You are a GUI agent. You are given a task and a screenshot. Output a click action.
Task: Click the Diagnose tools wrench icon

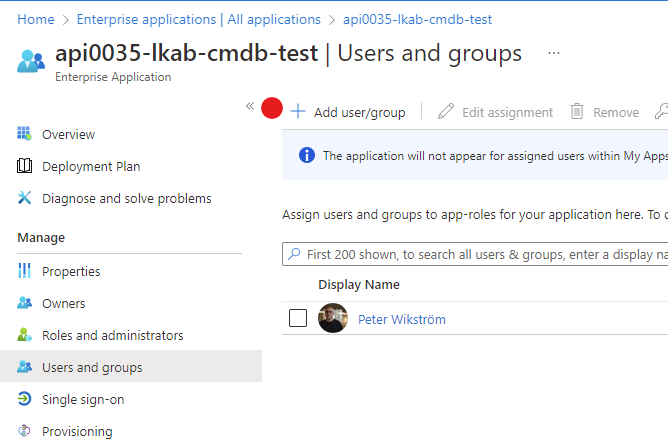pos(24,197)
